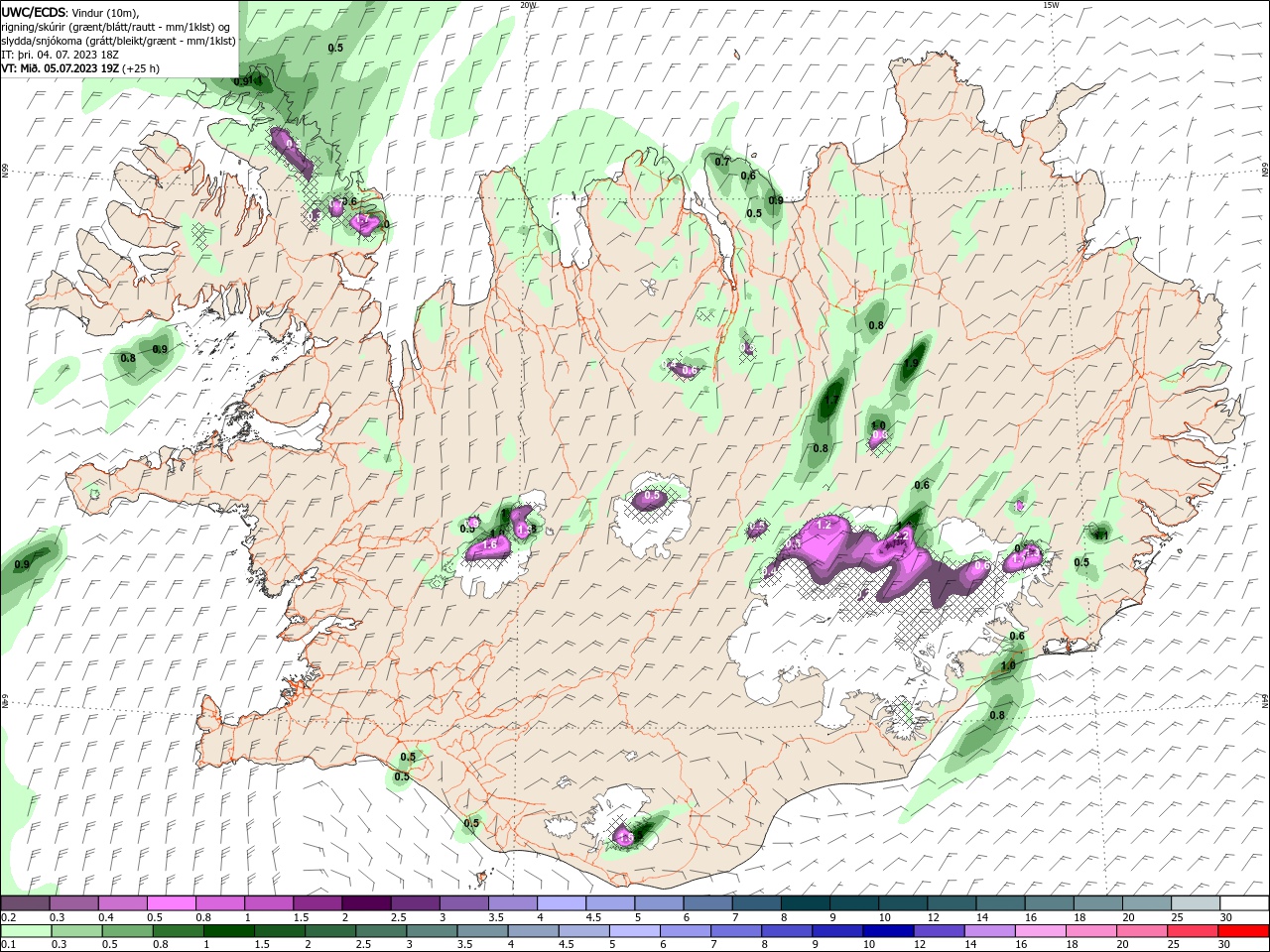Viewport: 1270px width, 952px height.
Task: Click the white snow legend swatch above 30
Action: 1244,903
